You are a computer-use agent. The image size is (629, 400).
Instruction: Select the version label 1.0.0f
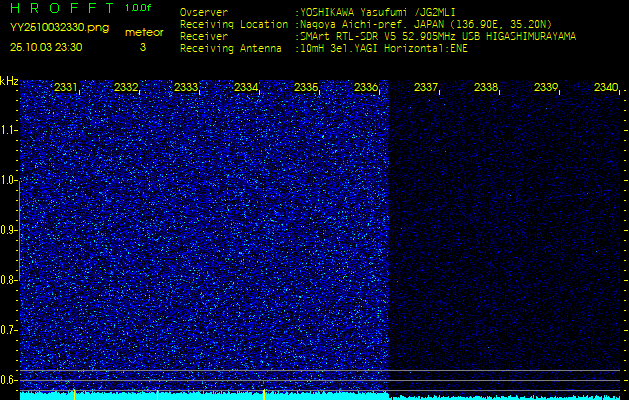[138, 8]
